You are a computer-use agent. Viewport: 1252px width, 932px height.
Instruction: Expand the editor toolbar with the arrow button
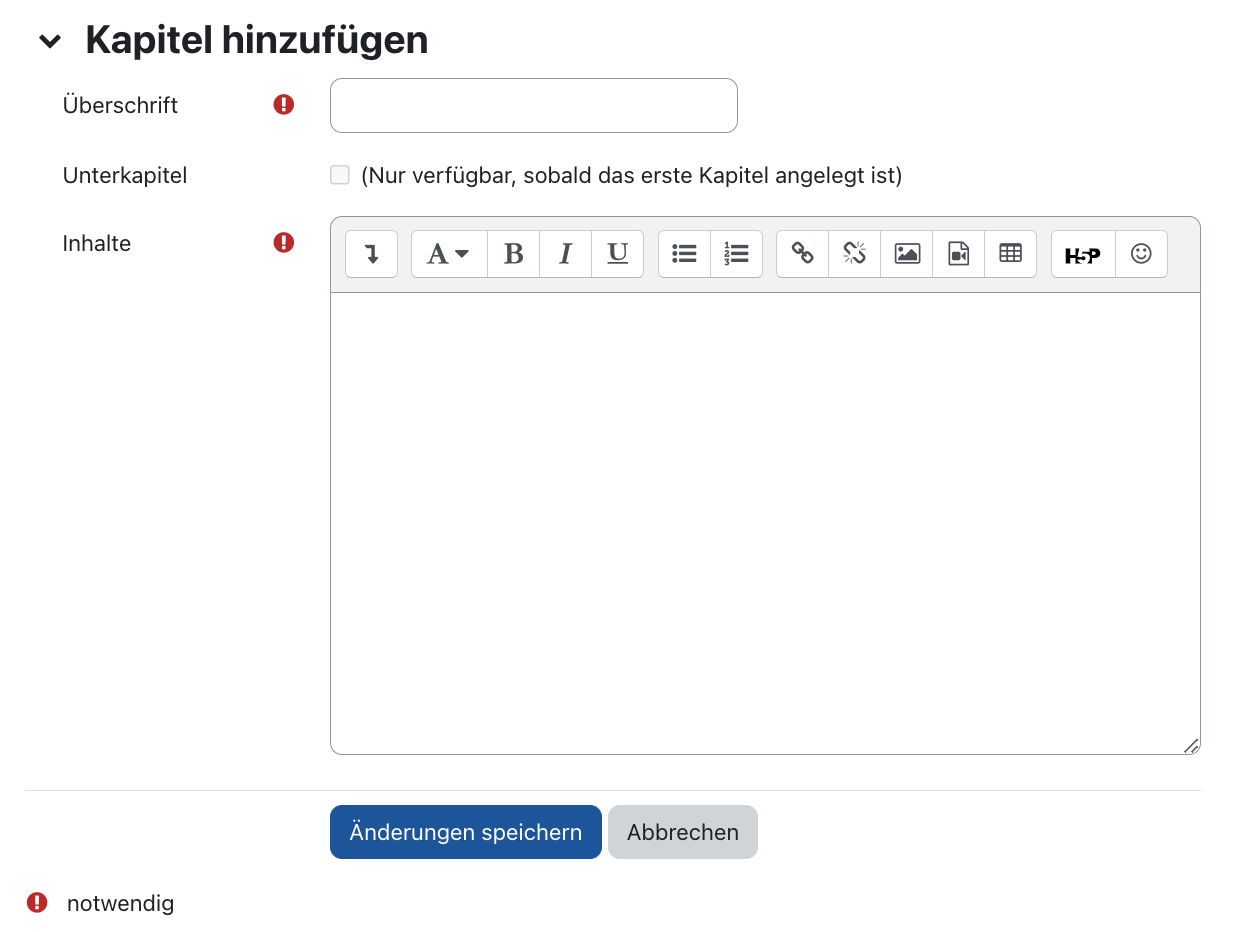(371, 254)
